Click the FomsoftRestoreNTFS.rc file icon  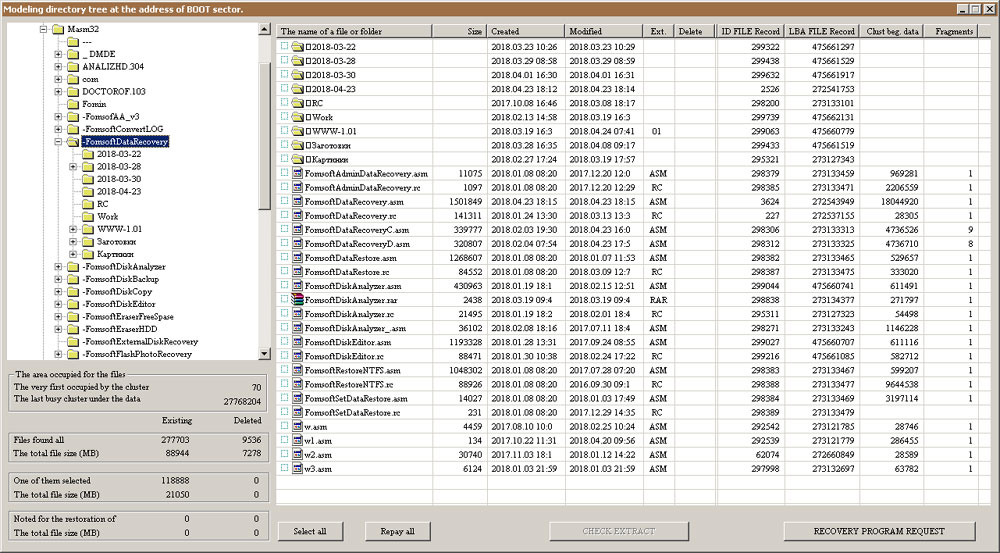(298, 383)
